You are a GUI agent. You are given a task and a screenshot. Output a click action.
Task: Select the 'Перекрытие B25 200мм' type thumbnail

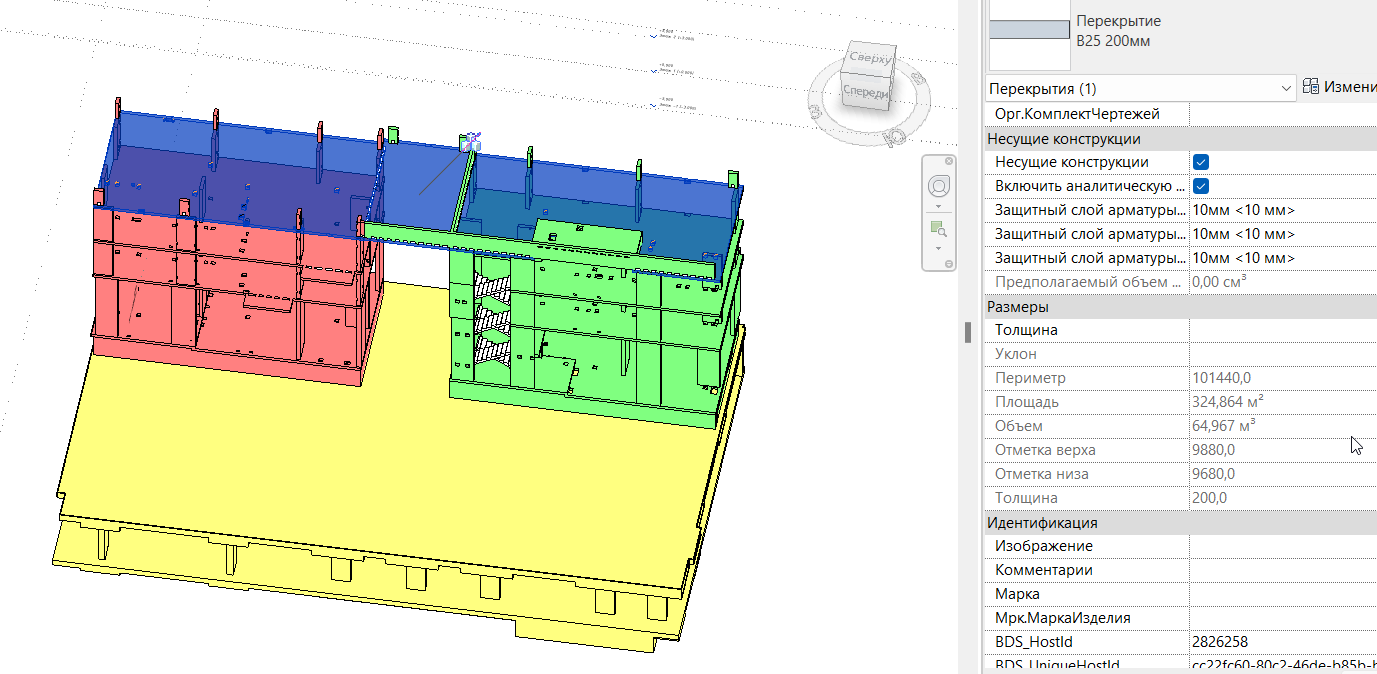coord(1029,30)
